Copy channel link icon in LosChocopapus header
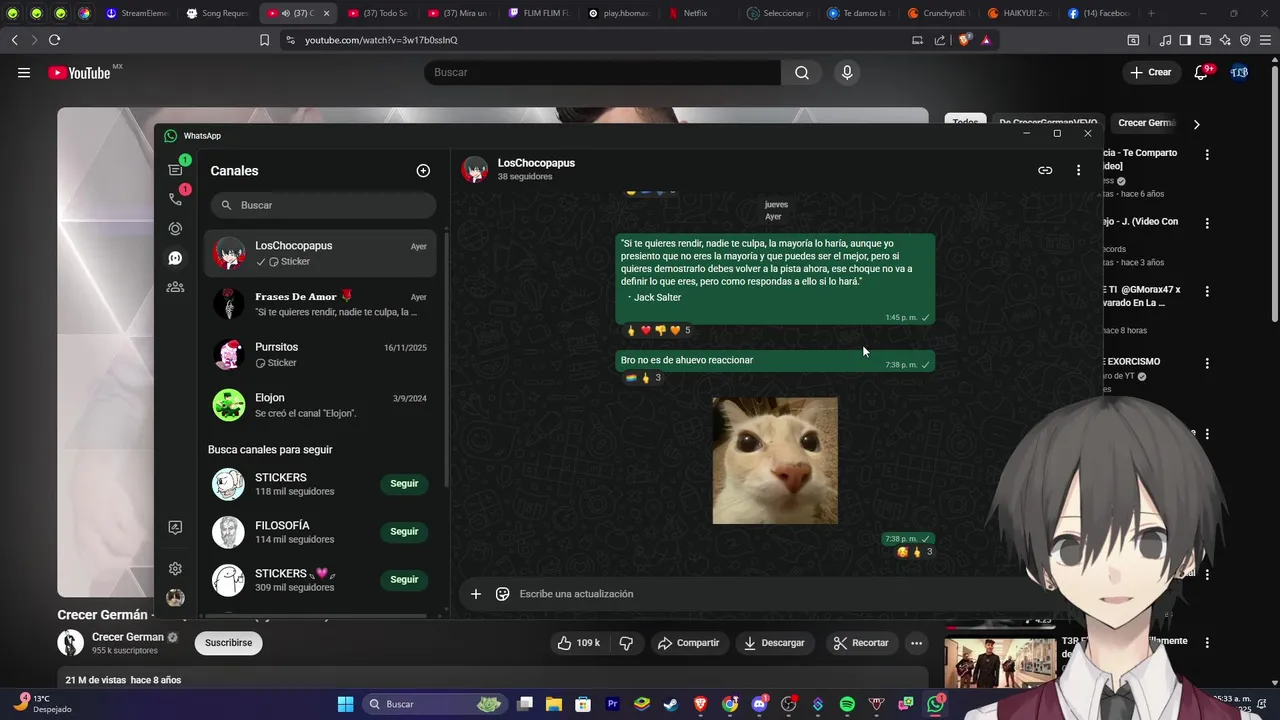 (1045, 170)
